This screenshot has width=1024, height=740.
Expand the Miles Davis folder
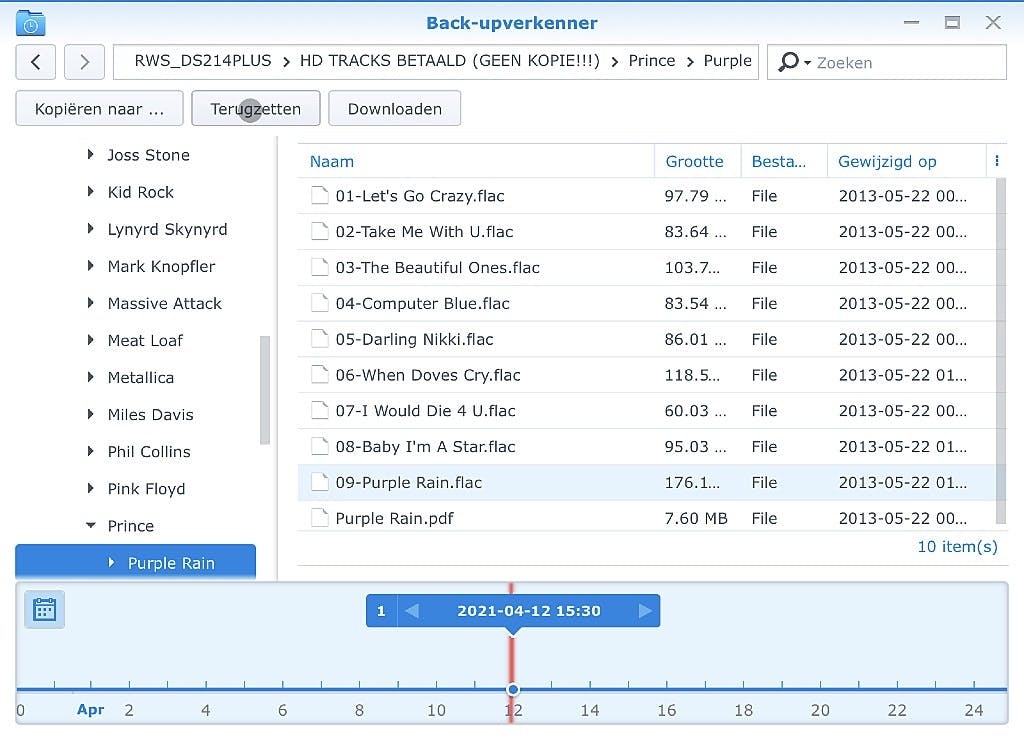click(x=91, y=414)
